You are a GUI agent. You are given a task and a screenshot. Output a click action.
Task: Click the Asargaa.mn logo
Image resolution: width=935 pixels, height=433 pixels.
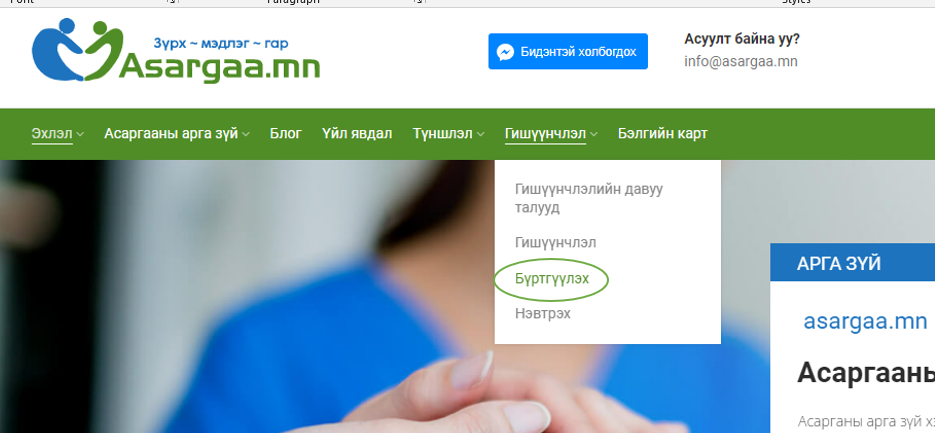pos(176,51)
